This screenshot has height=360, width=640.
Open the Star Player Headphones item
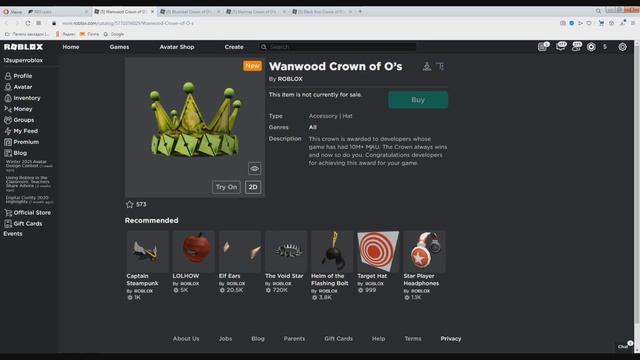[x=424, y=265]
